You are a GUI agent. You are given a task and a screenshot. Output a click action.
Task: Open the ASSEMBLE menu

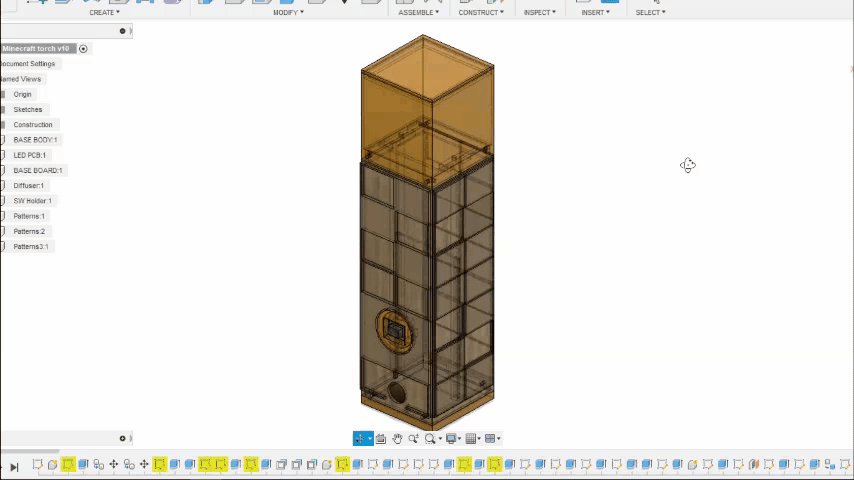418,13
